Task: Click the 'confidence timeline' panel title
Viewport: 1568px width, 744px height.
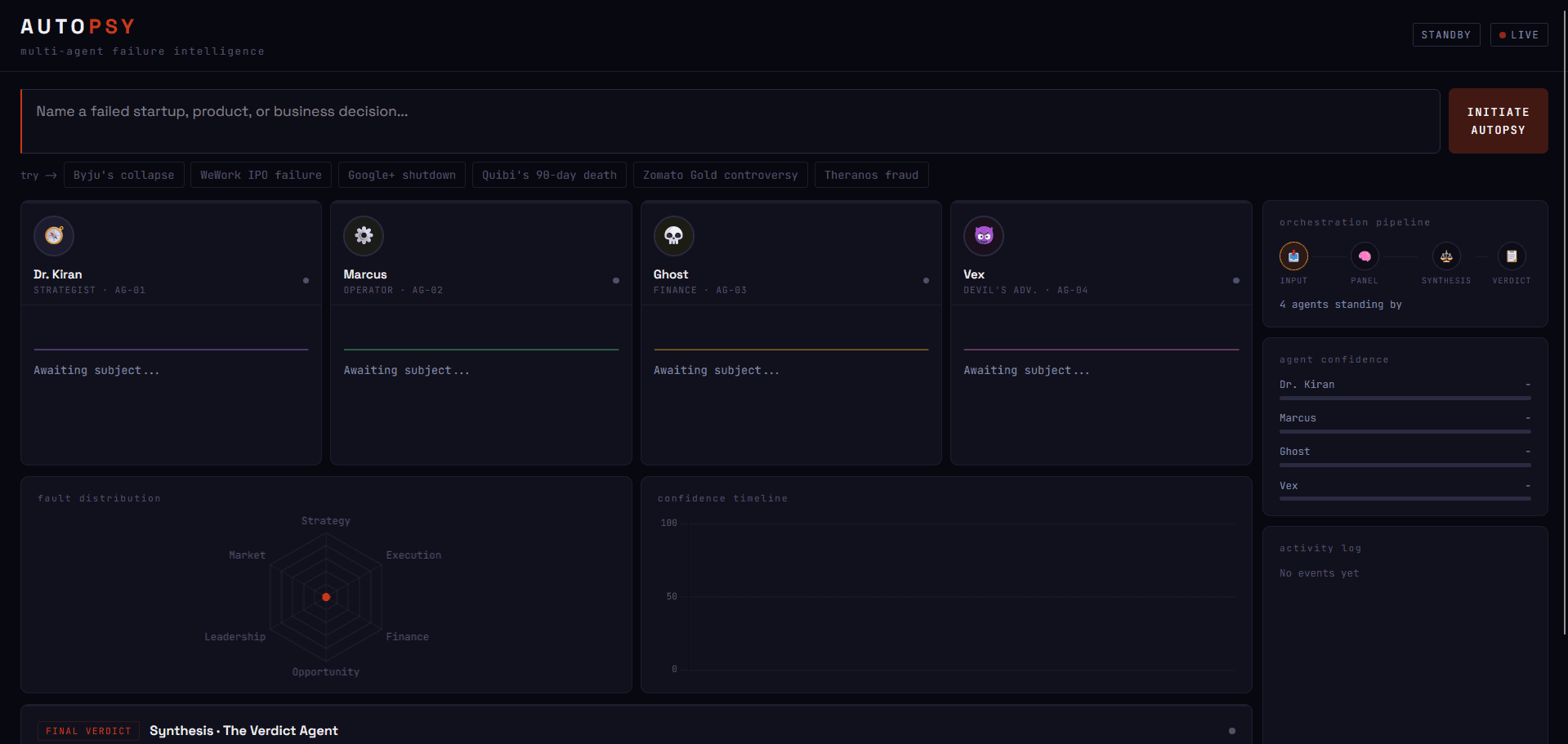Action: [722, 498]
